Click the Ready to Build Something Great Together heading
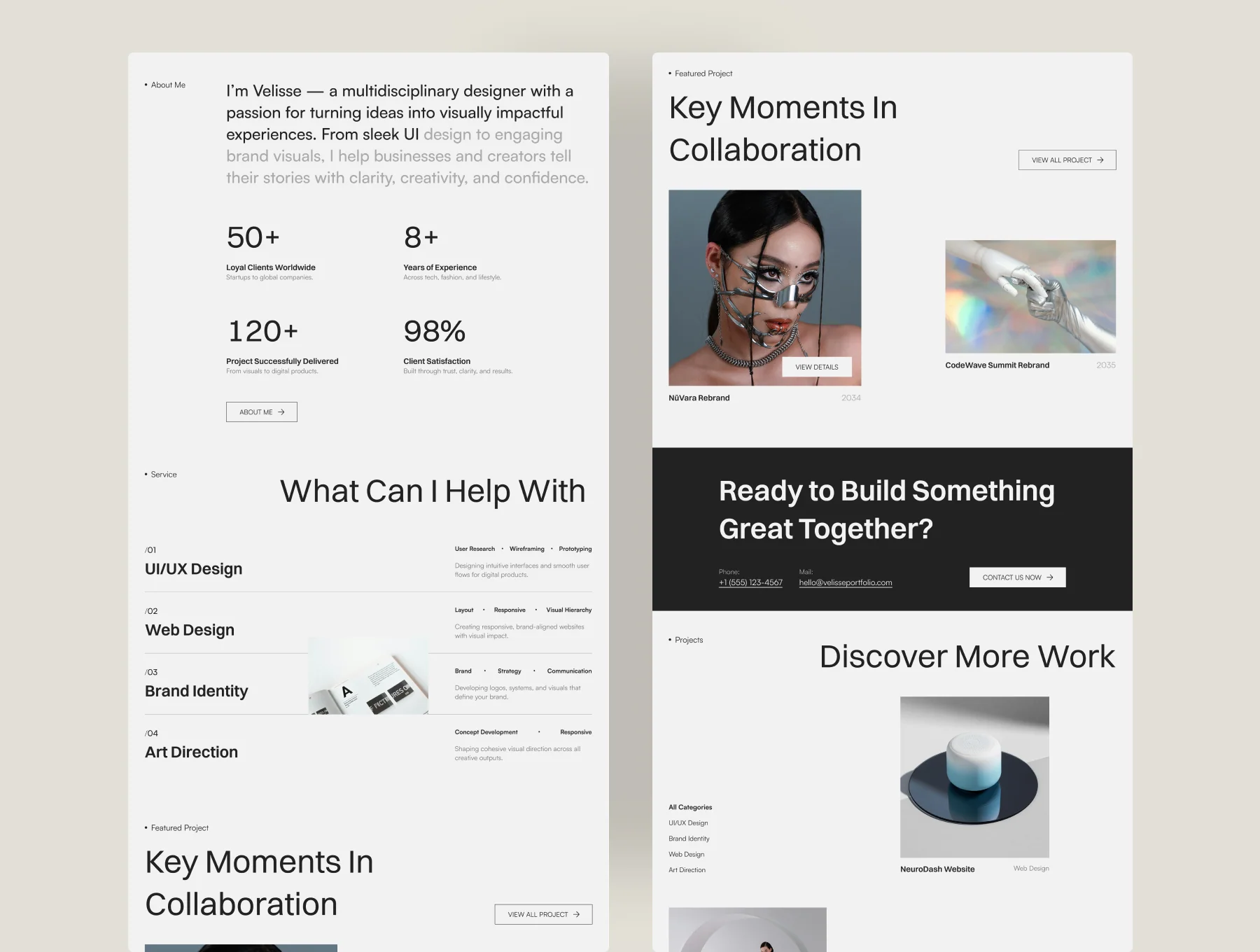1260x952 pixels. click(x=887, y=510)
